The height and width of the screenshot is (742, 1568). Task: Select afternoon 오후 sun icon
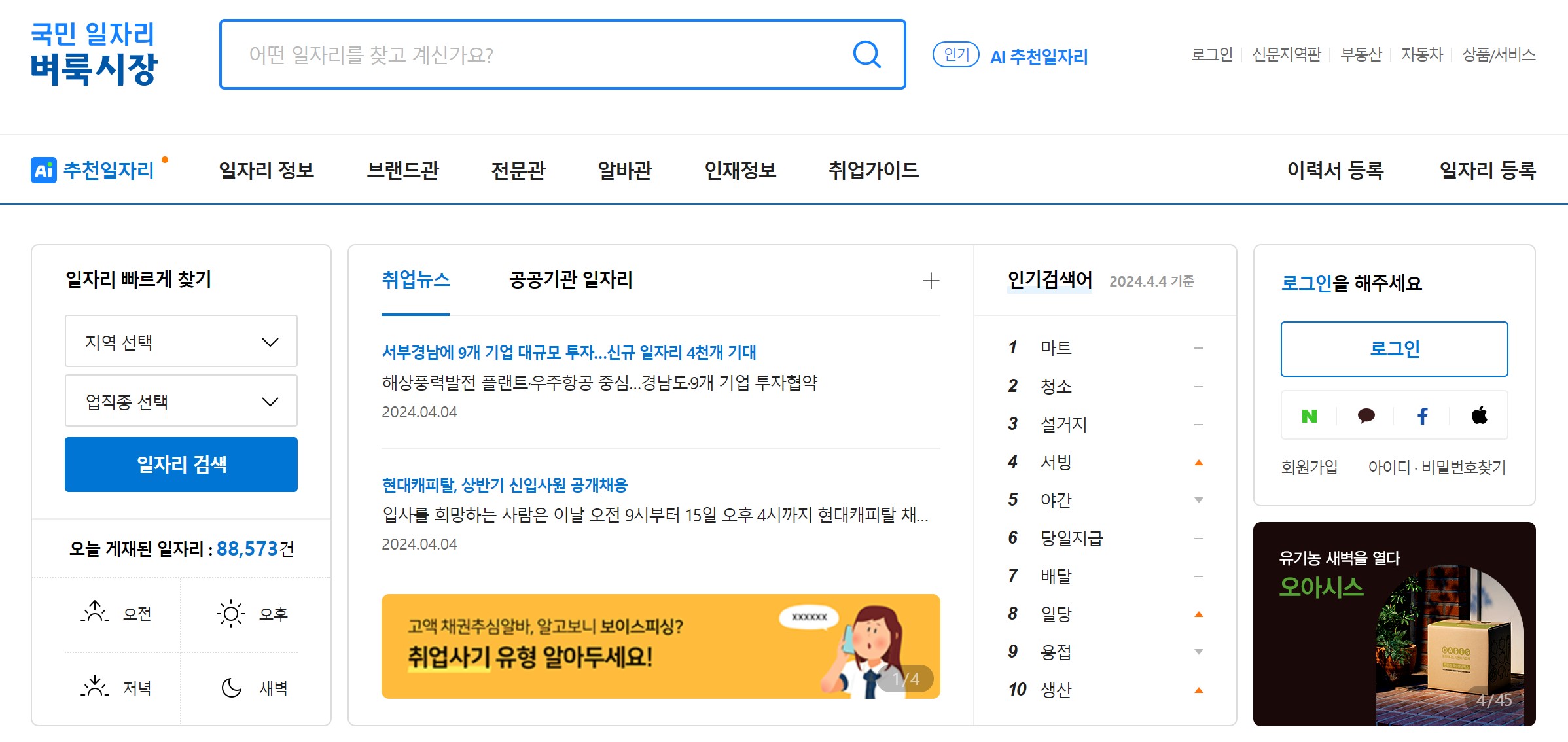pyautogui.click(x=230, y=614)
